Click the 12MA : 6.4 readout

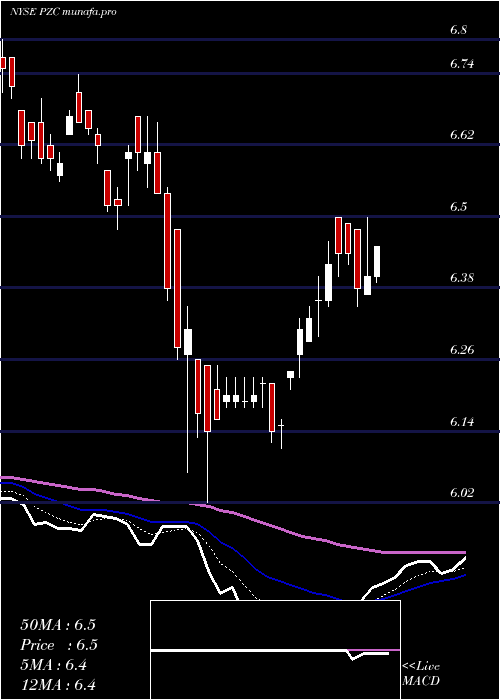click(x=58, y=685)
